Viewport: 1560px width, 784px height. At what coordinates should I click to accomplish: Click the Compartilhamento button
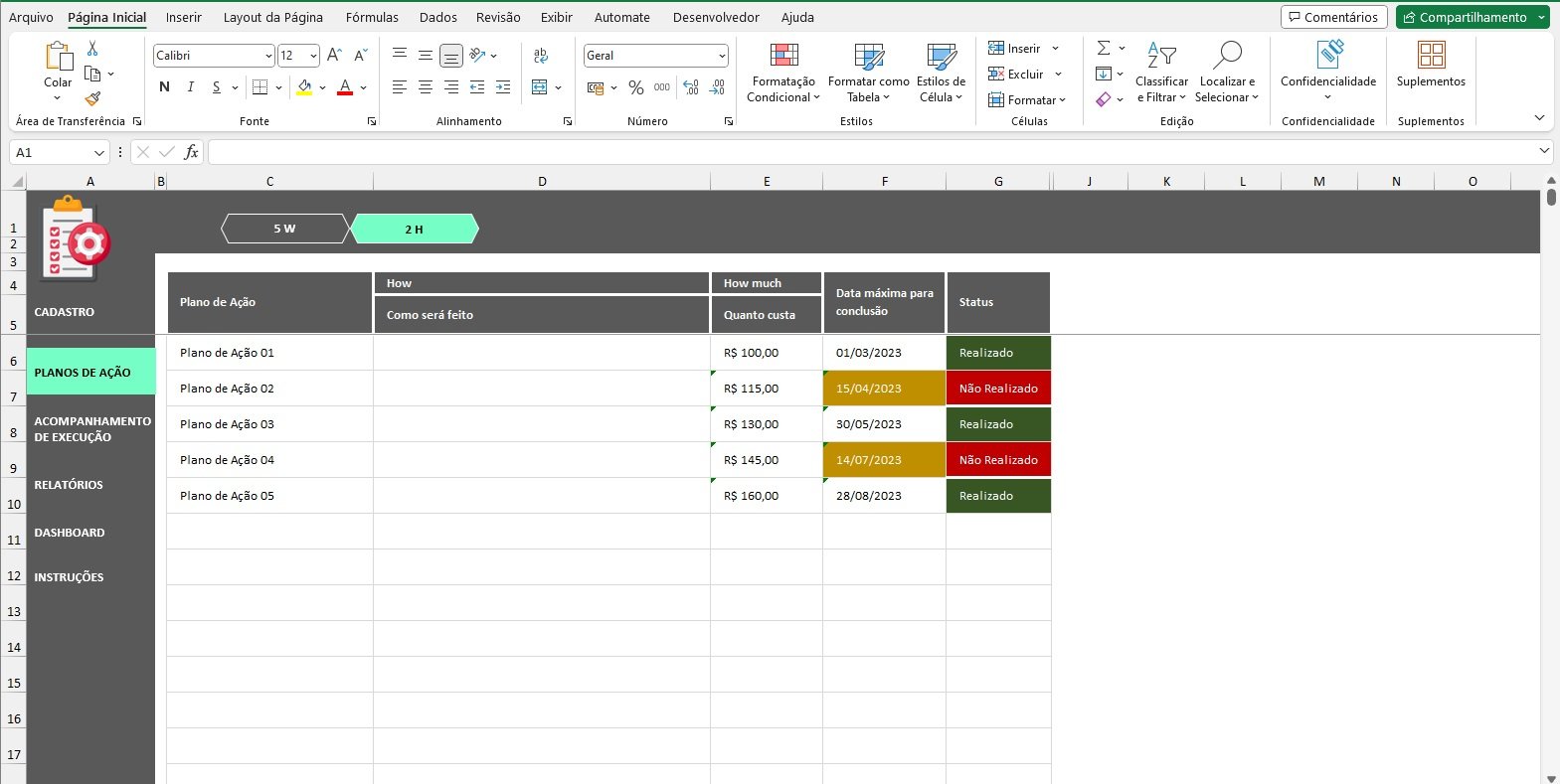[x=1464, y=17]
